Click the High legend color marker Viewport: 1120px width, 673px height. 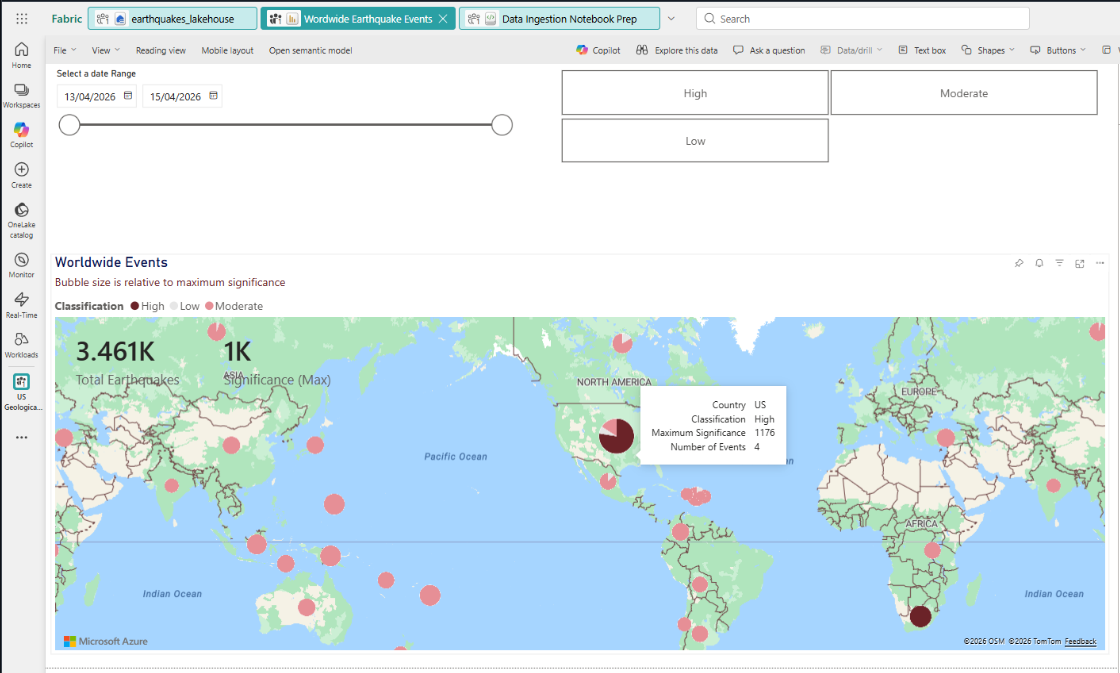click(x=134, y=306)
